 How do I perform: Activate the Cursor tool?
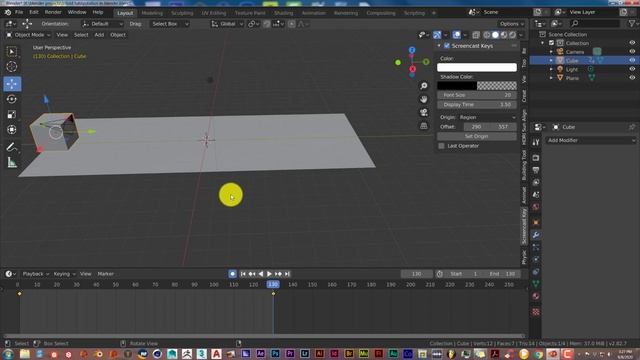point(12,67)
